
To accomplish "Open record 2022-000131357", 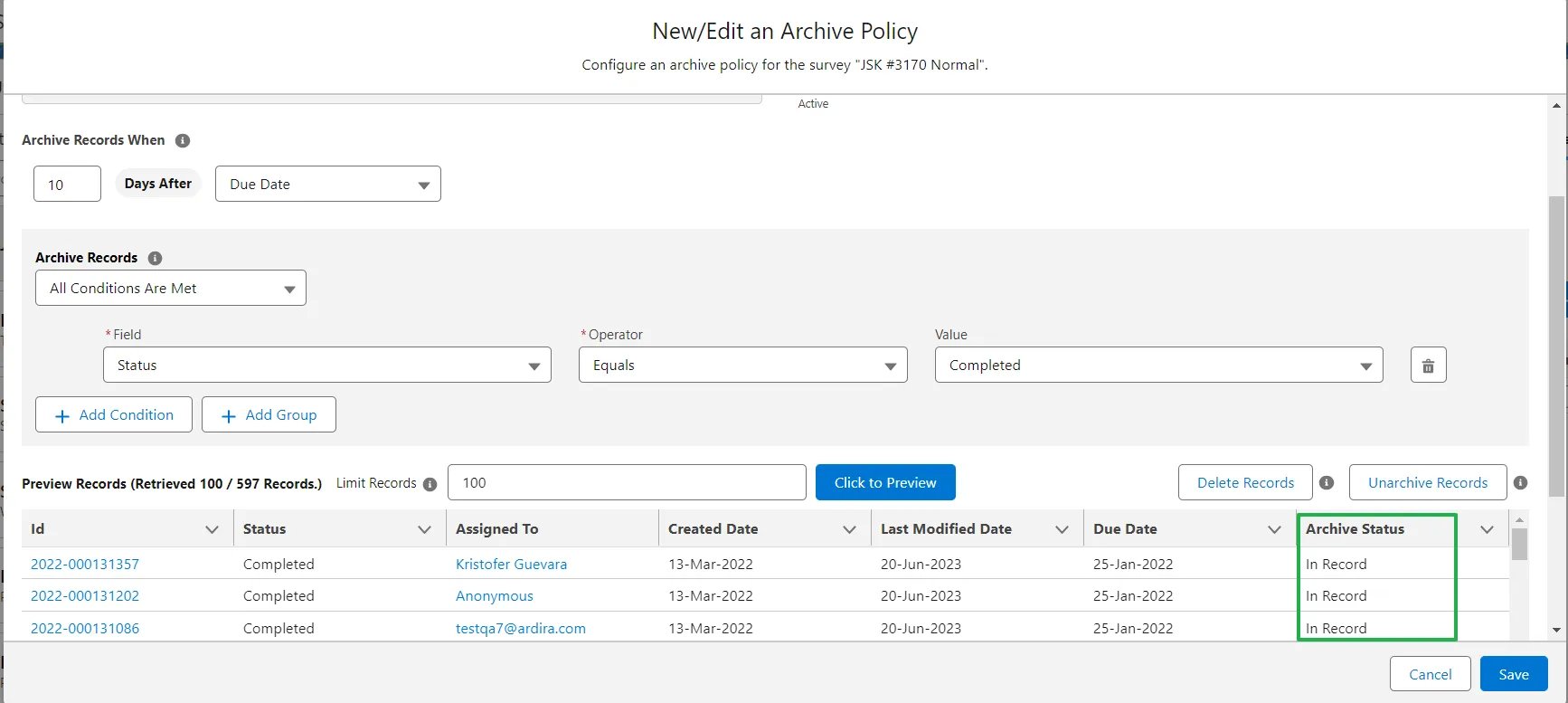I will (85, 564).
